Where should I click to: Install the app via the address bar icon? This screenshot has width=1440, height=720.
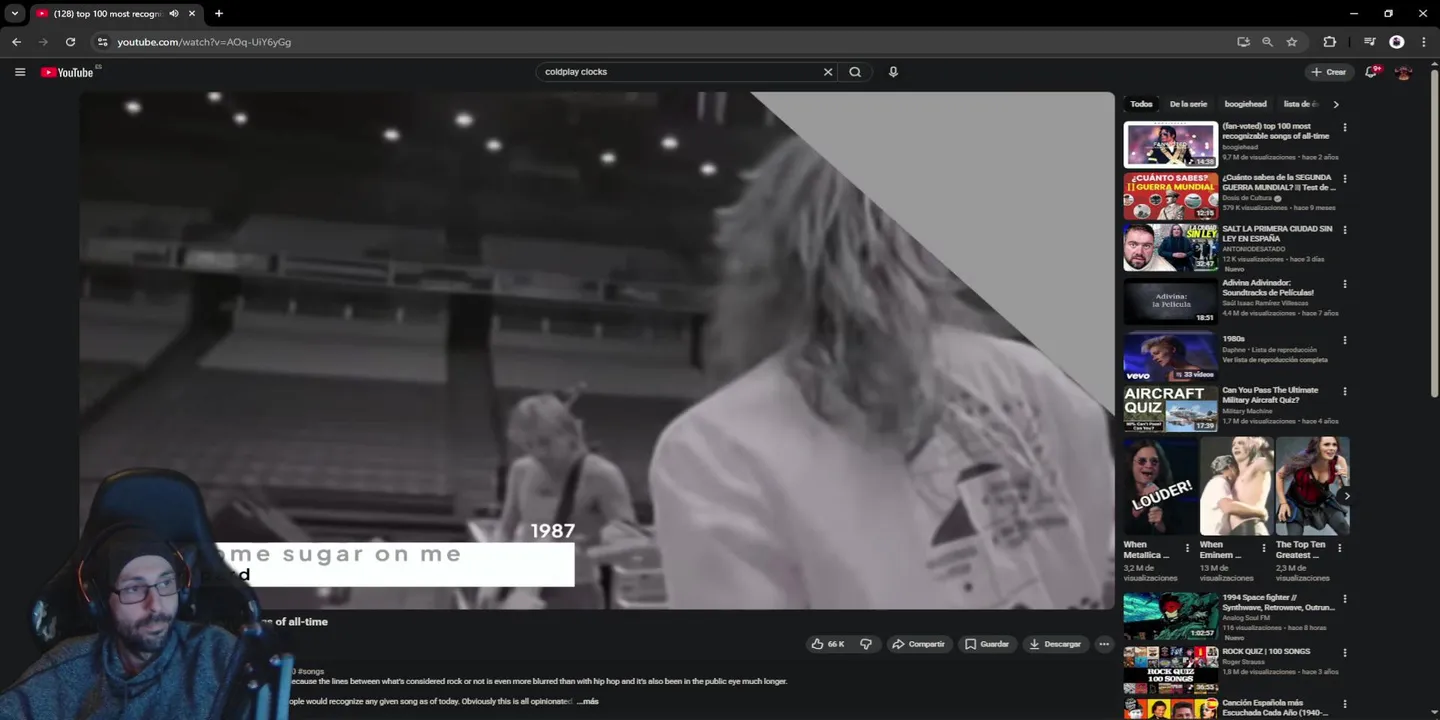(x=1243, y=42)
